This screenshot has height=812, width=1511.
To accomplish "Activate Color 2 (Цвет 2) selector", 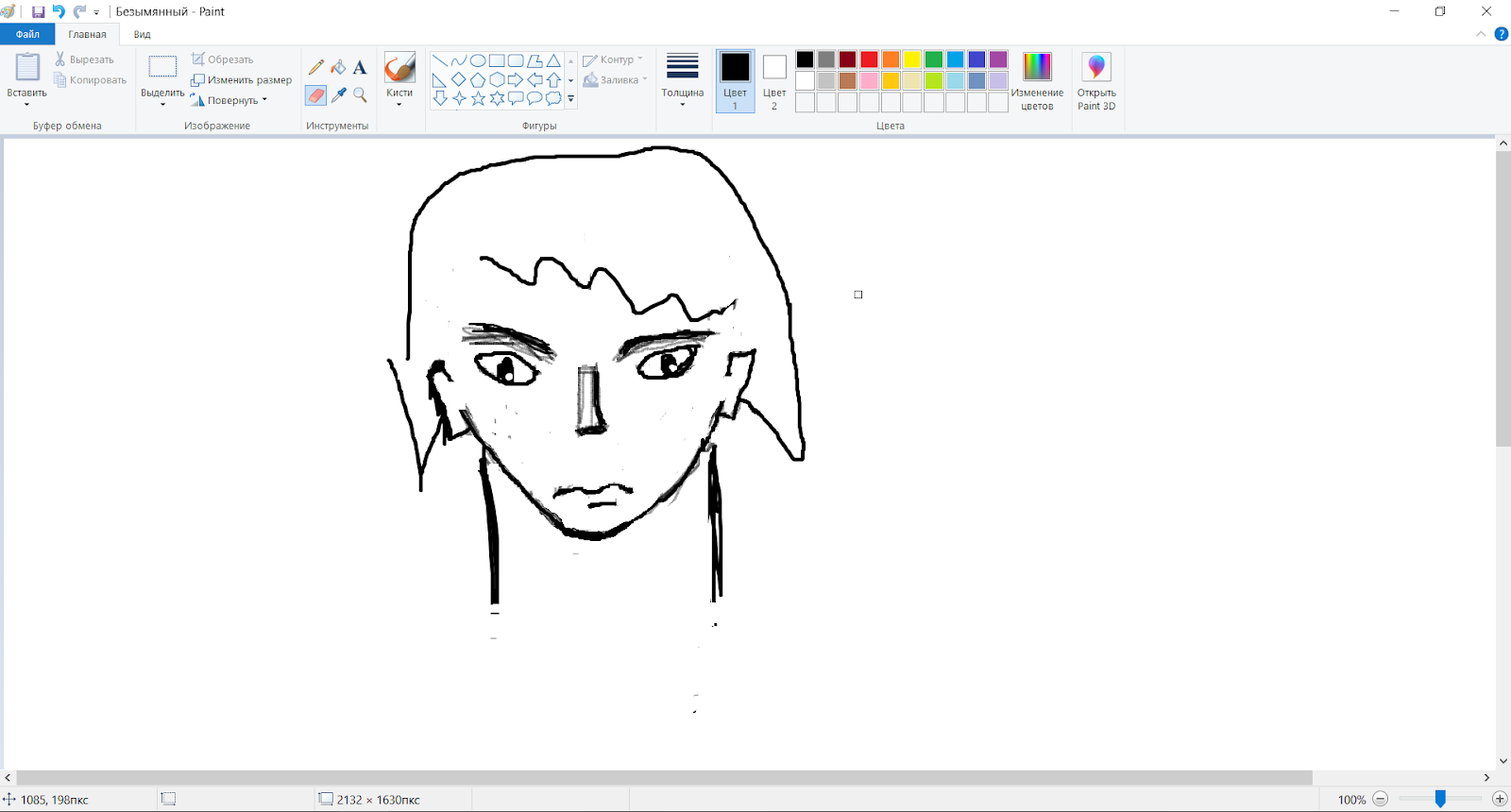I will point(774,81).
